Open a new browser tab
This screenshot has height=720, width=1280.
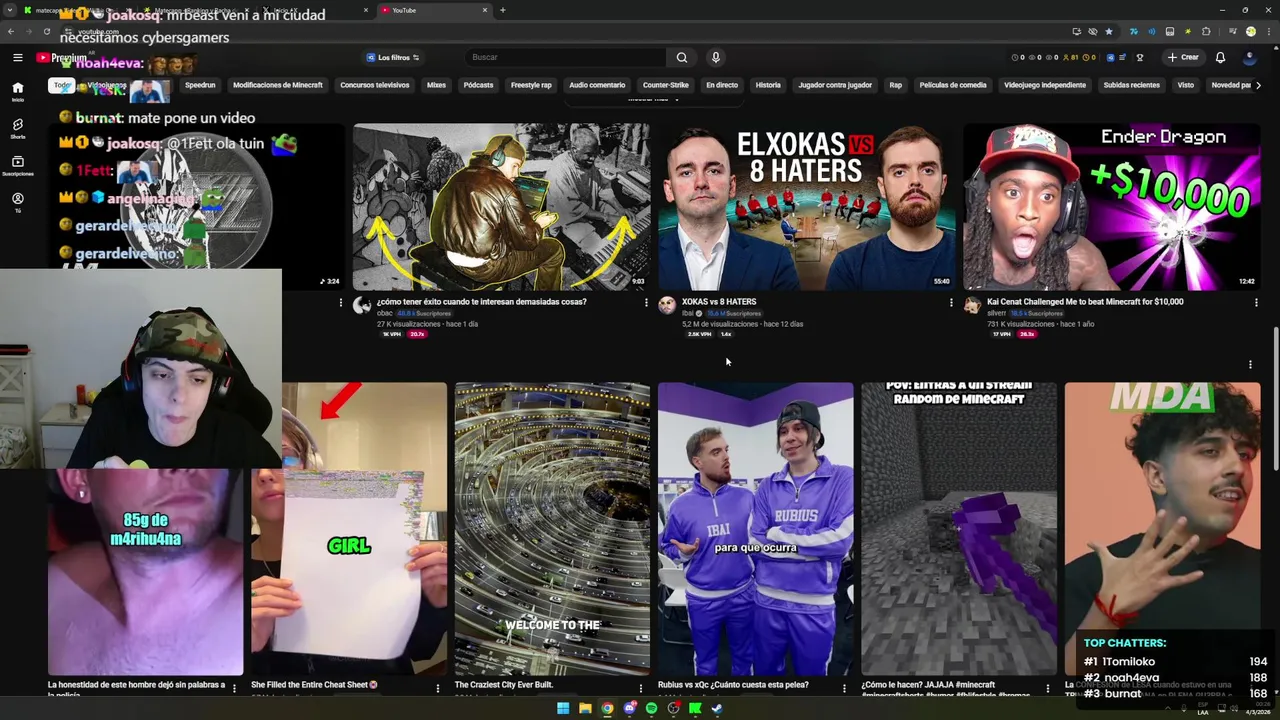pyautogui.click(x=502, y=10)
